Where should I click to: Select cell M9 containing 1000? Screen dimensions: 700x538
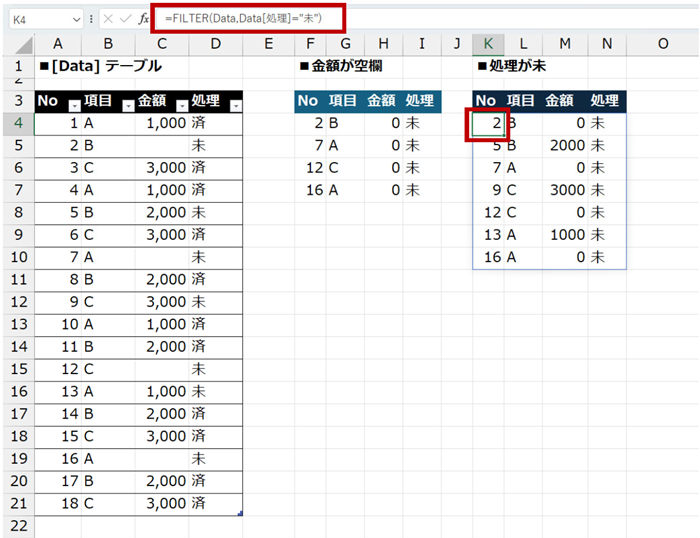pyautogui.click(x=565, y=234)
